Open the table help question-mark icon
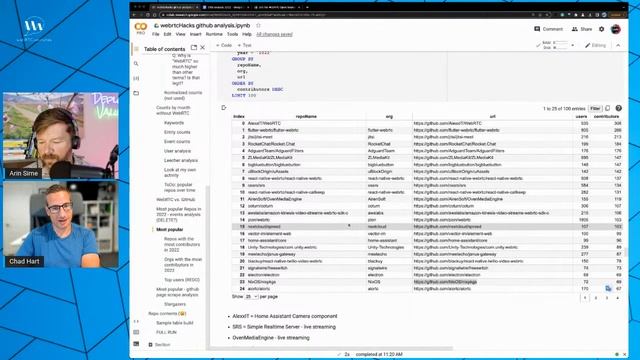 pyautogui.click(x=619, y=108)
